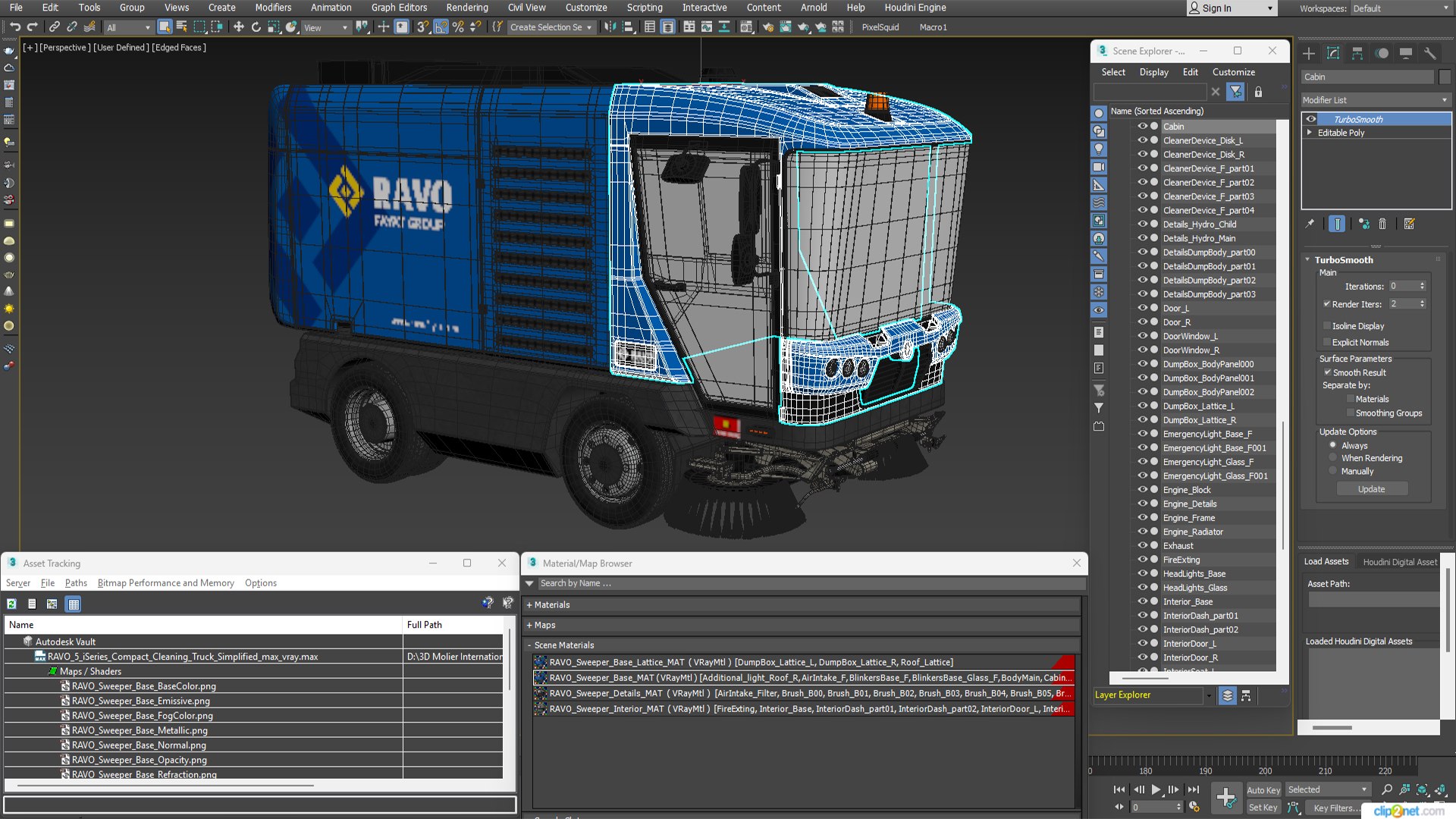Viewport: 1456px width, 819px height.
Task: Open Paths menu in Asset Tracking
Action: coord(76,583)
